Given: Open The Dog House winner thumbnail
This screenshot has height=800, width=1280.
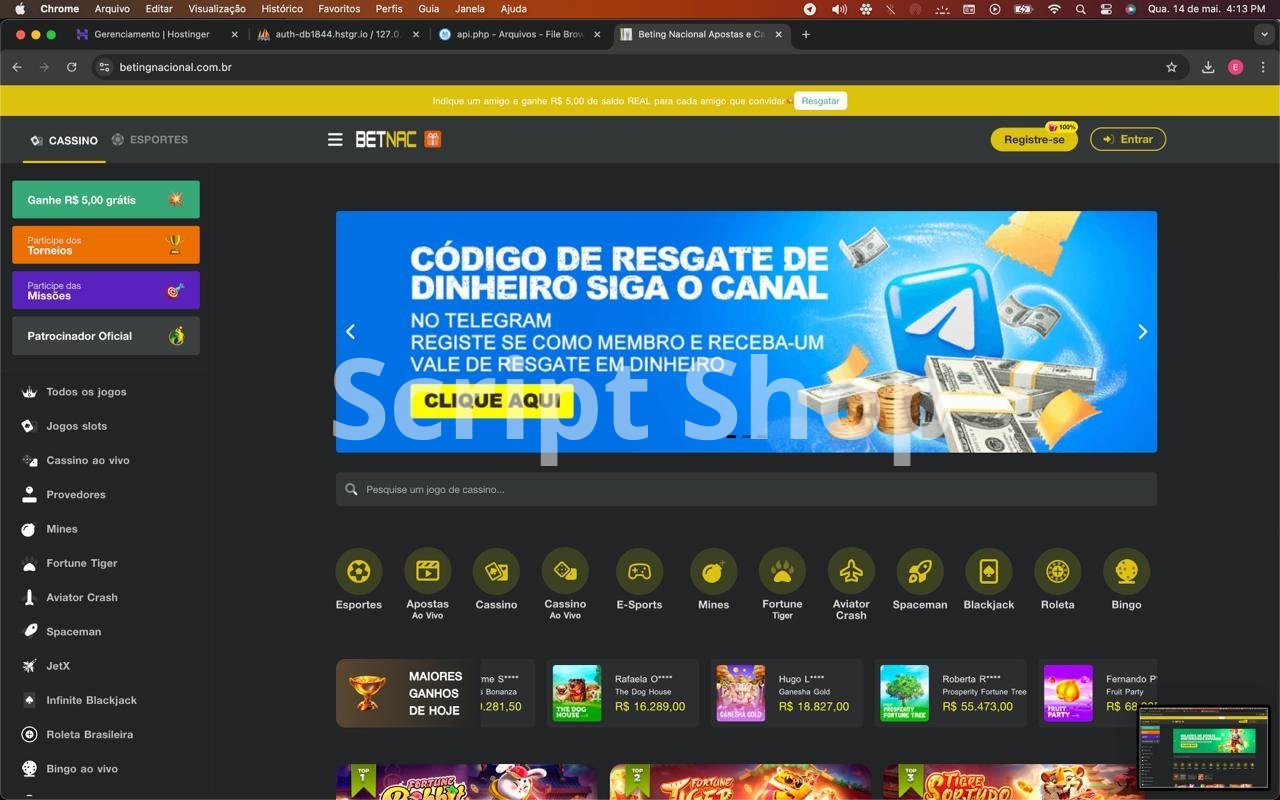Looking at the screenshot, I should (x=577, y=693).
